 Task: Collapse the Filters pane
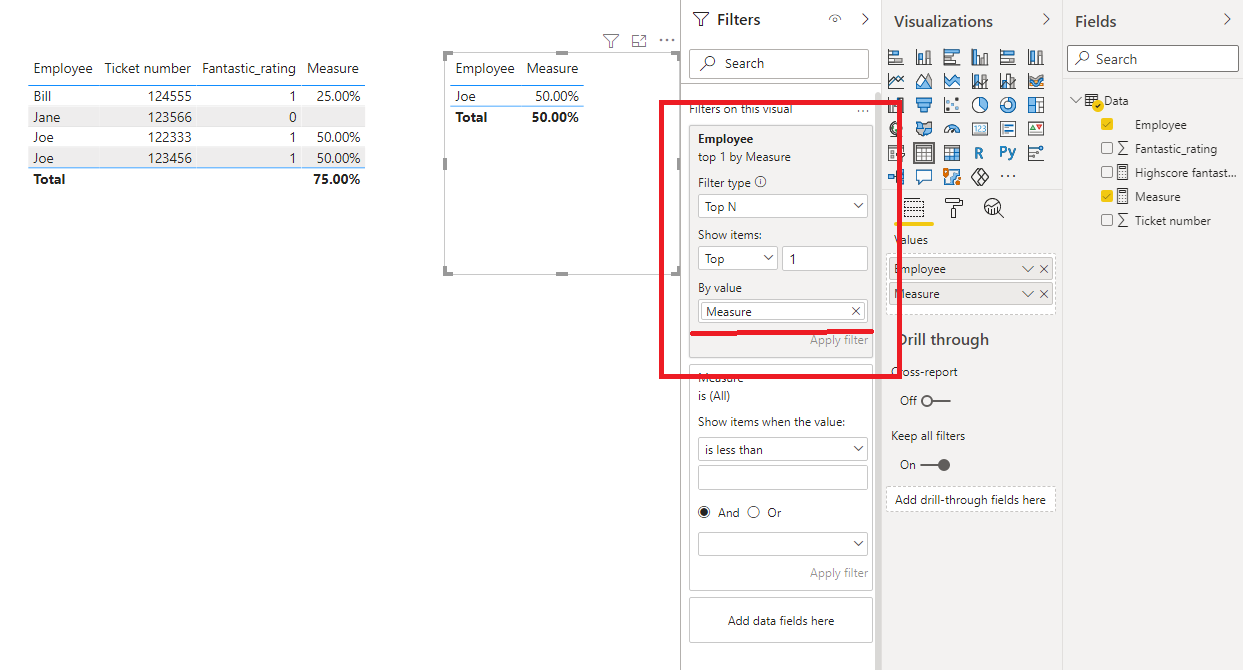point(866,19)
